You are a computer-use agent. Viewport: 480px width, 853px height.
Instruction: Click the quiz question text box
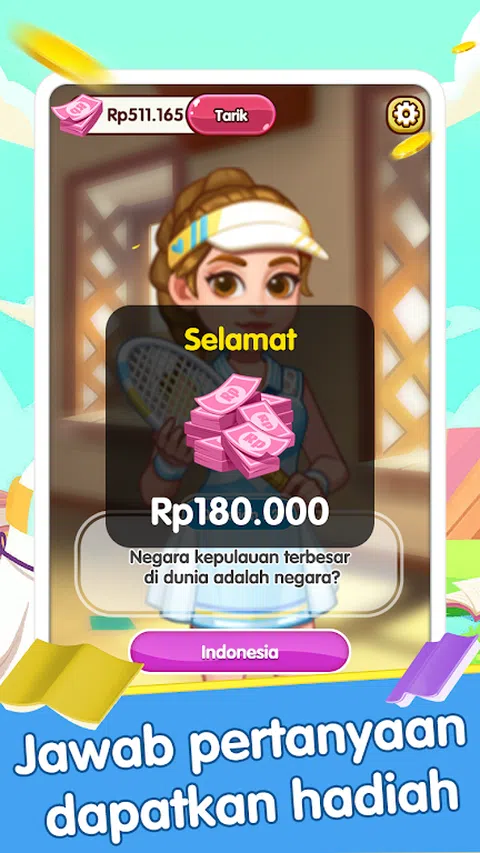(x=239, y=567)
